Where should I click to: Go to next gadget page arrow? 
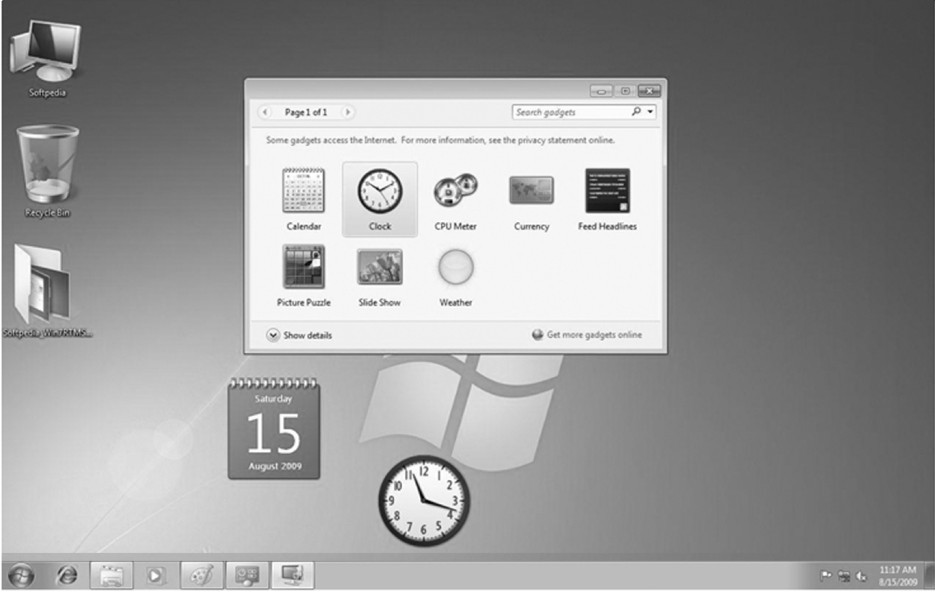click(x=348, y=112)
